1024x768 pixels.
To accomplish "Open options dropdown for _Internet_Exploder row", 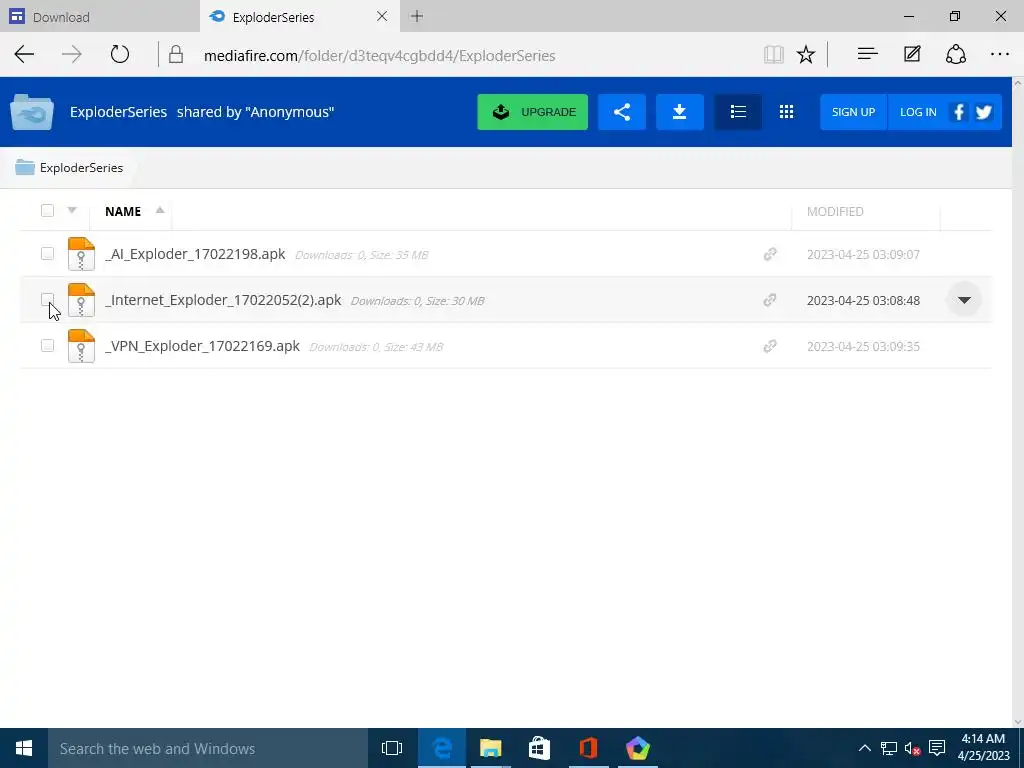I will 964,300.
